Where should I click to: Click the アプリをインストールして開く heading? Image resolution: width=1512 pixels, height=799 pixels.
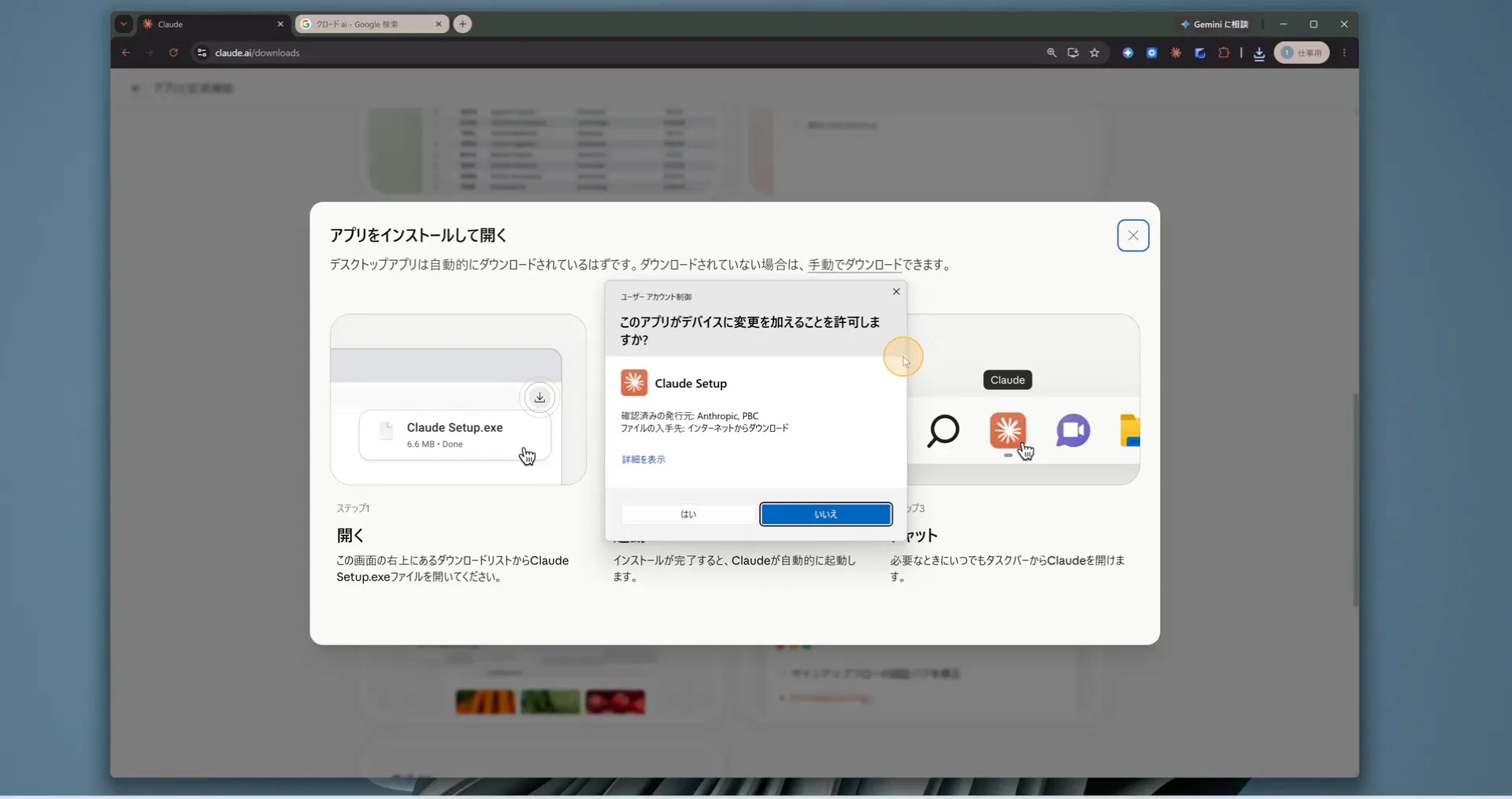(x=418, y=235)
